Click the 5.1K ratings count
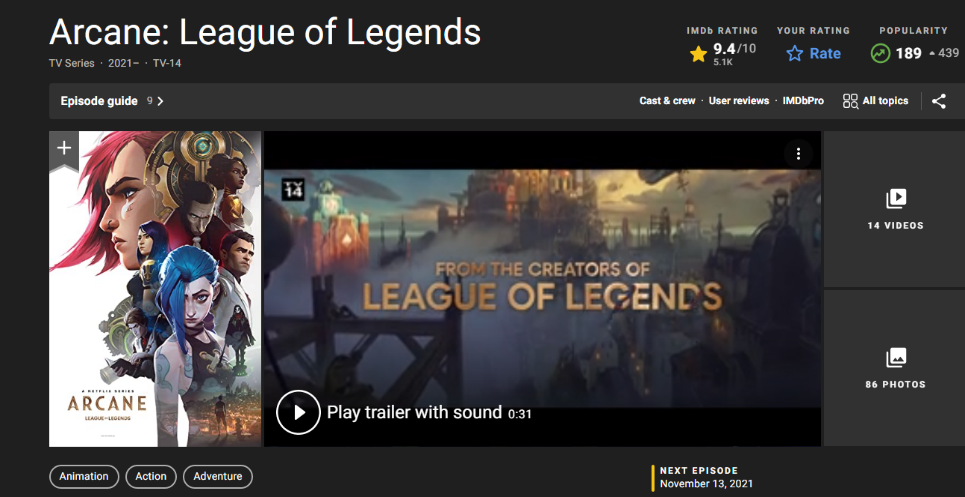 coord(723,62)
